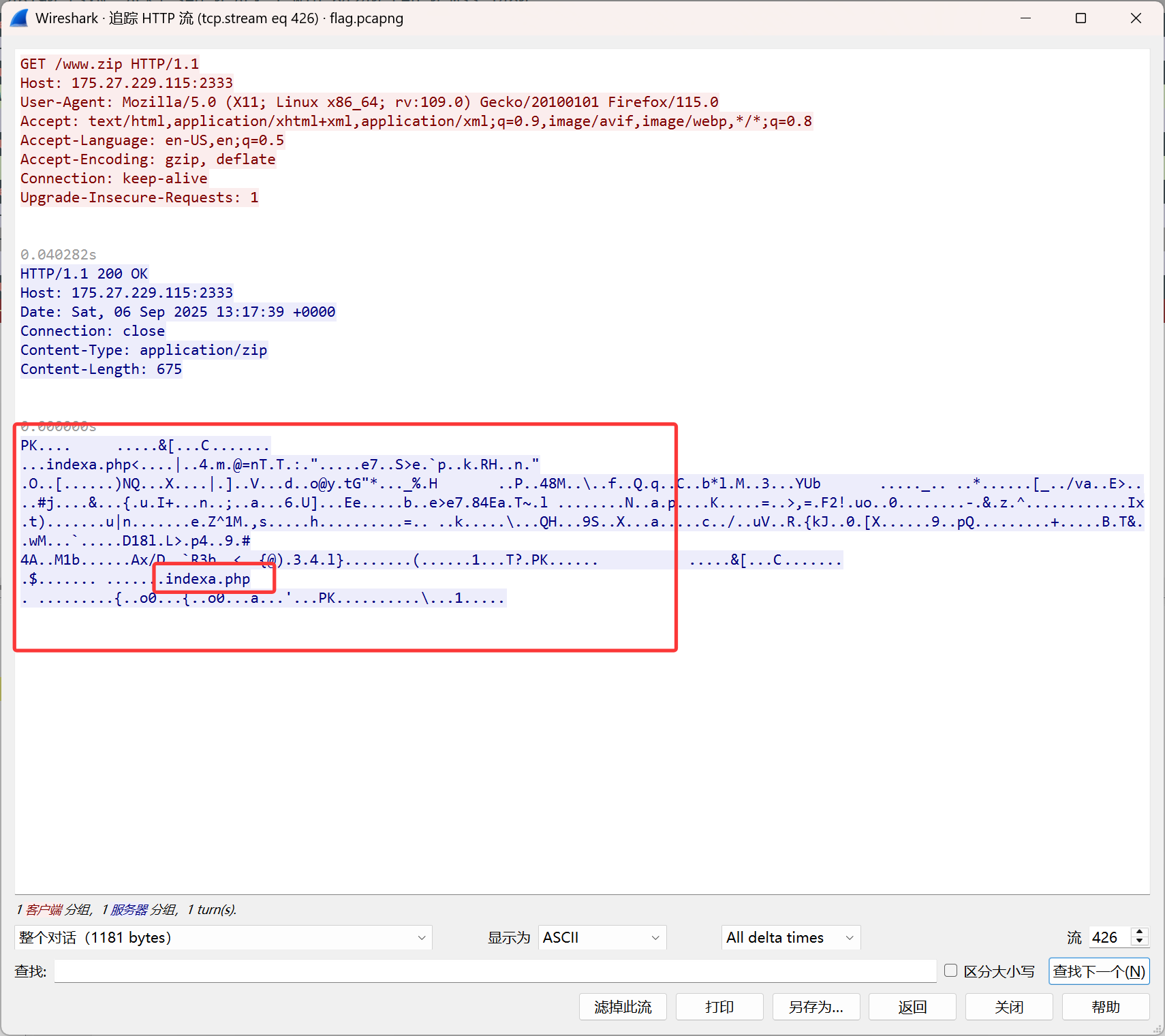Click the Content-Length: 675 line

pos(101,369)
